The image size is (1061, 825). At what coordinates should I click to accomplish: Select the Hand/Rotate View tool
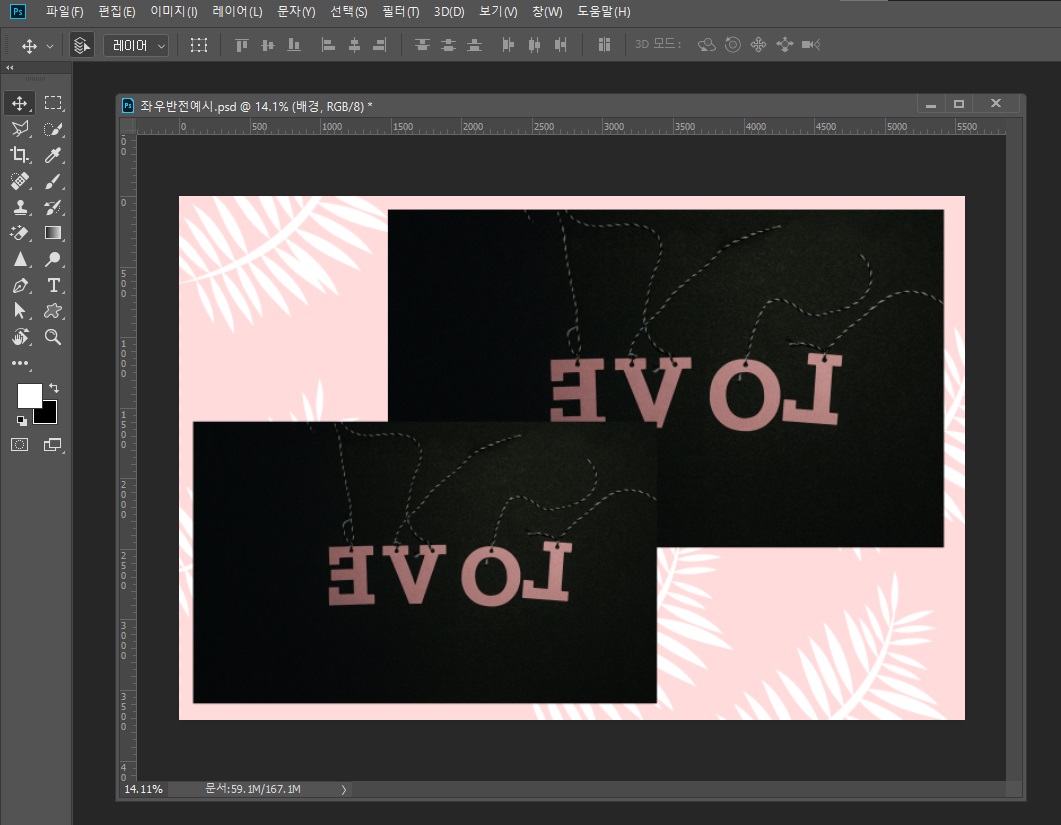(20, 337)
